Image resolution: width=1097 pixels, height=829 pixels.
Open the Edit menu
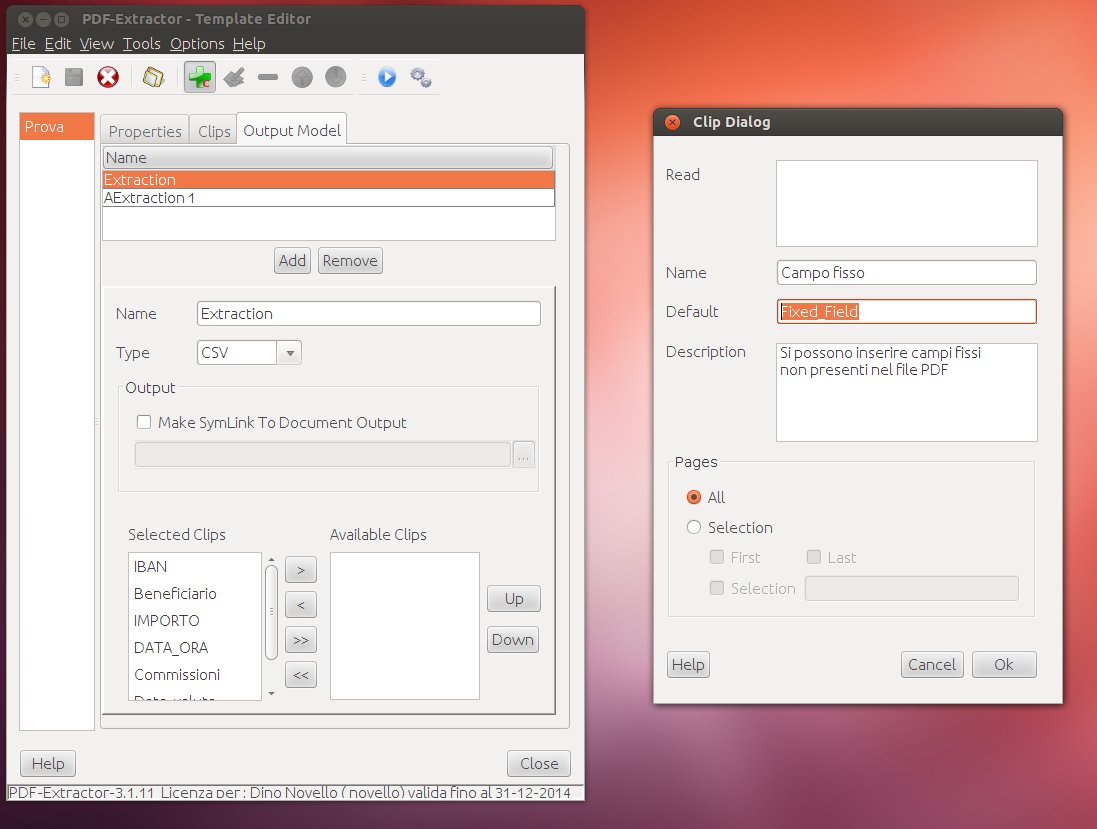(x=57, y=43)
